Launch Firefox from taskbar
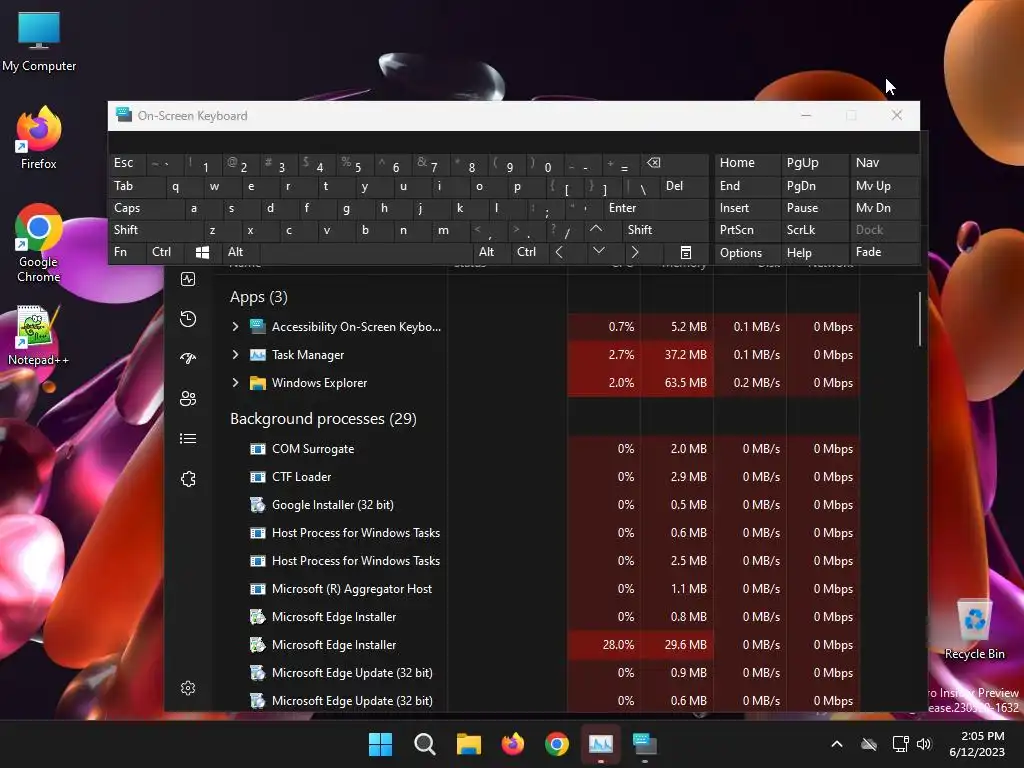This screenshot has width=1024, height=768. click(513, 744)
